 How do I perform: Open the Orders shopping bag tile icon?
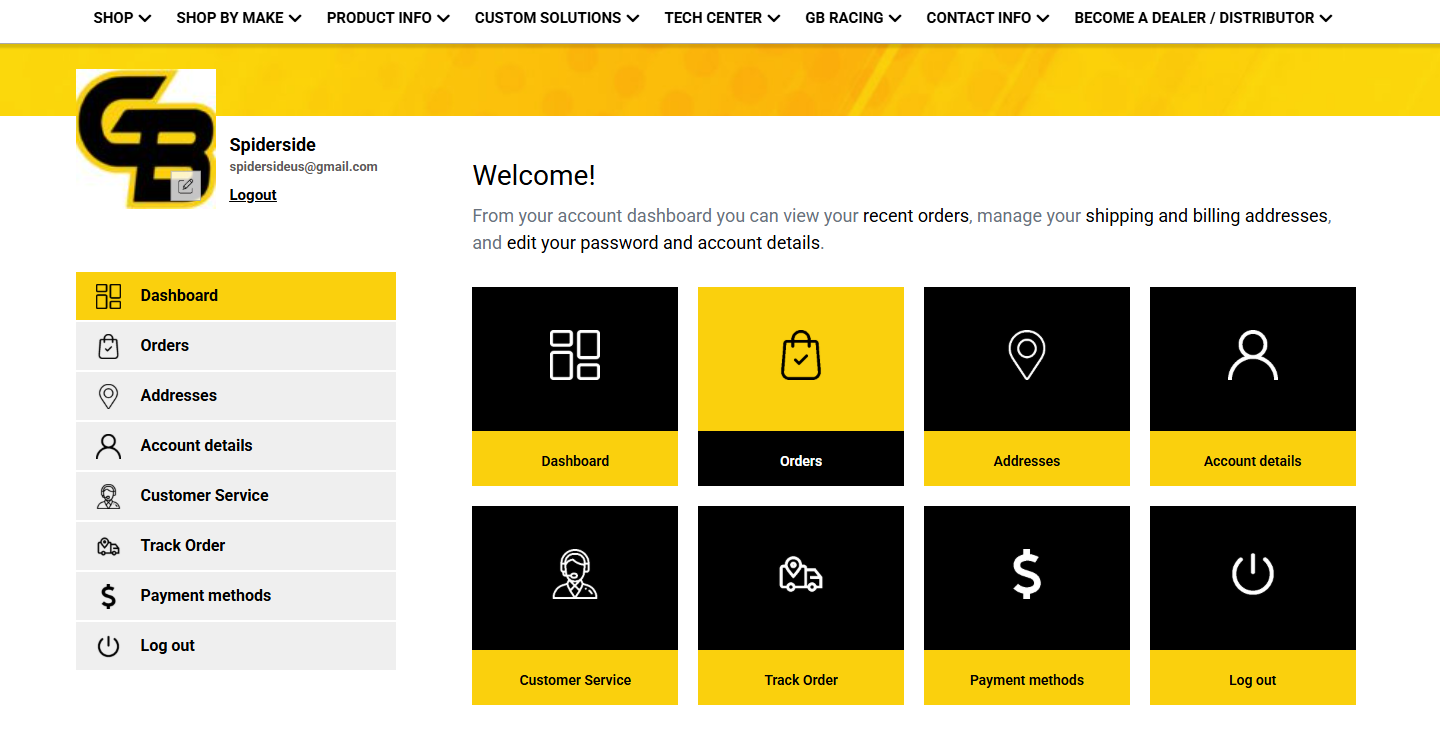click(800, 356)
